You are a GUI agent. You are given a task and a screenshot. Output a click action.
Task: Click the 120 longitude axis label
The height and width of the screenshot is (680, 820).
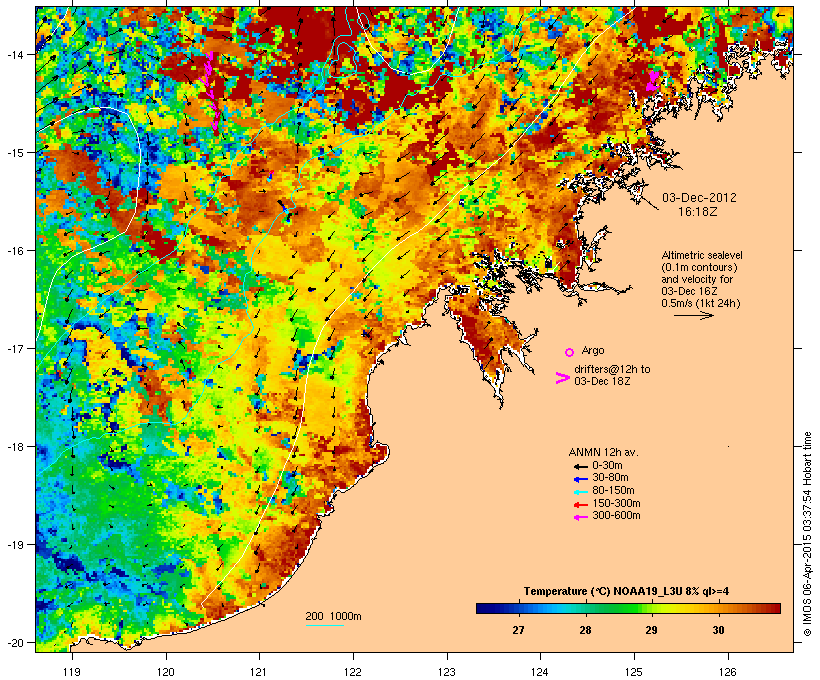[x=166, y=672]
